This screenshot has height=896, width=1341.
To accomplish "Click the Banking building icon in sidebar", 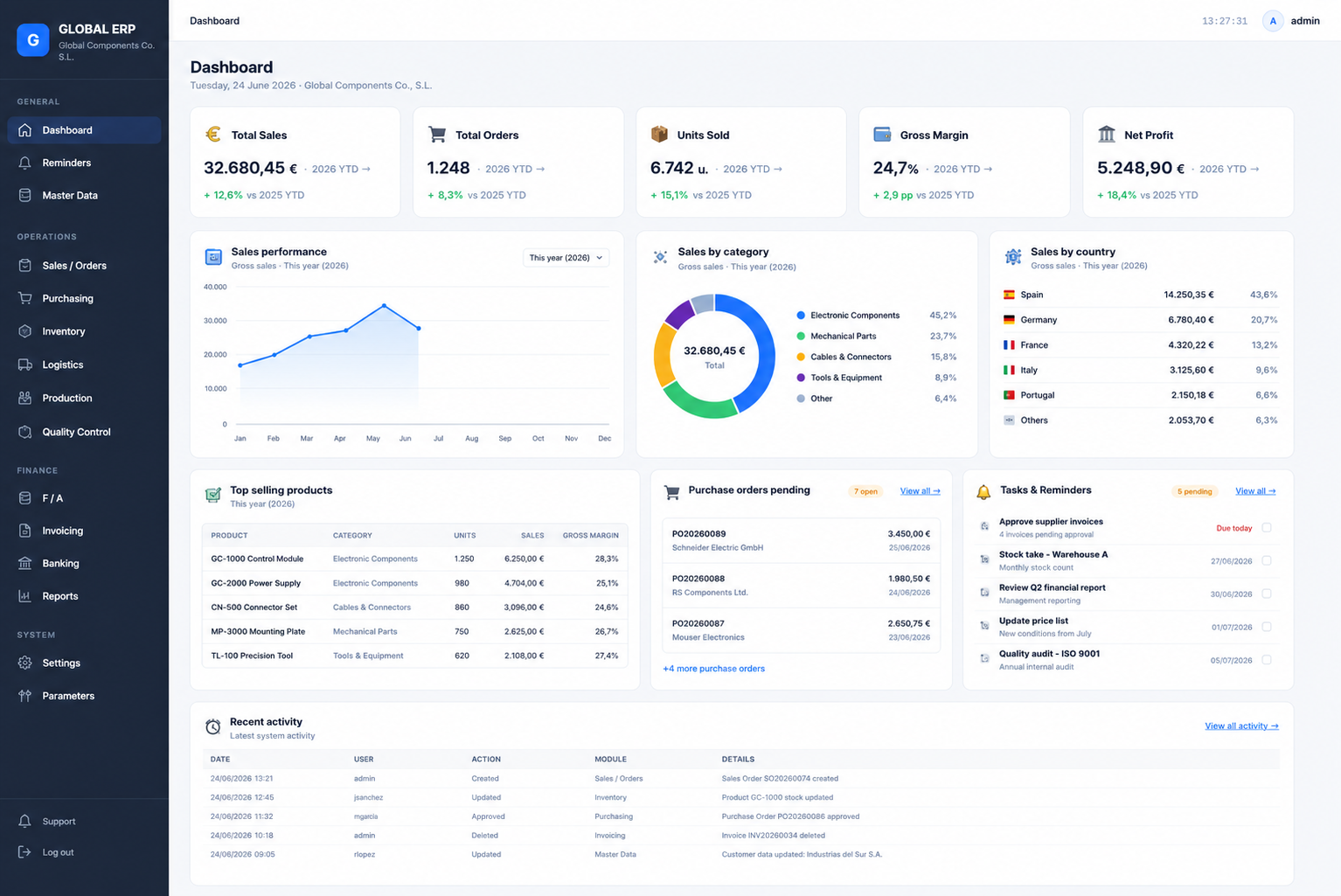I will click(24, 563).
